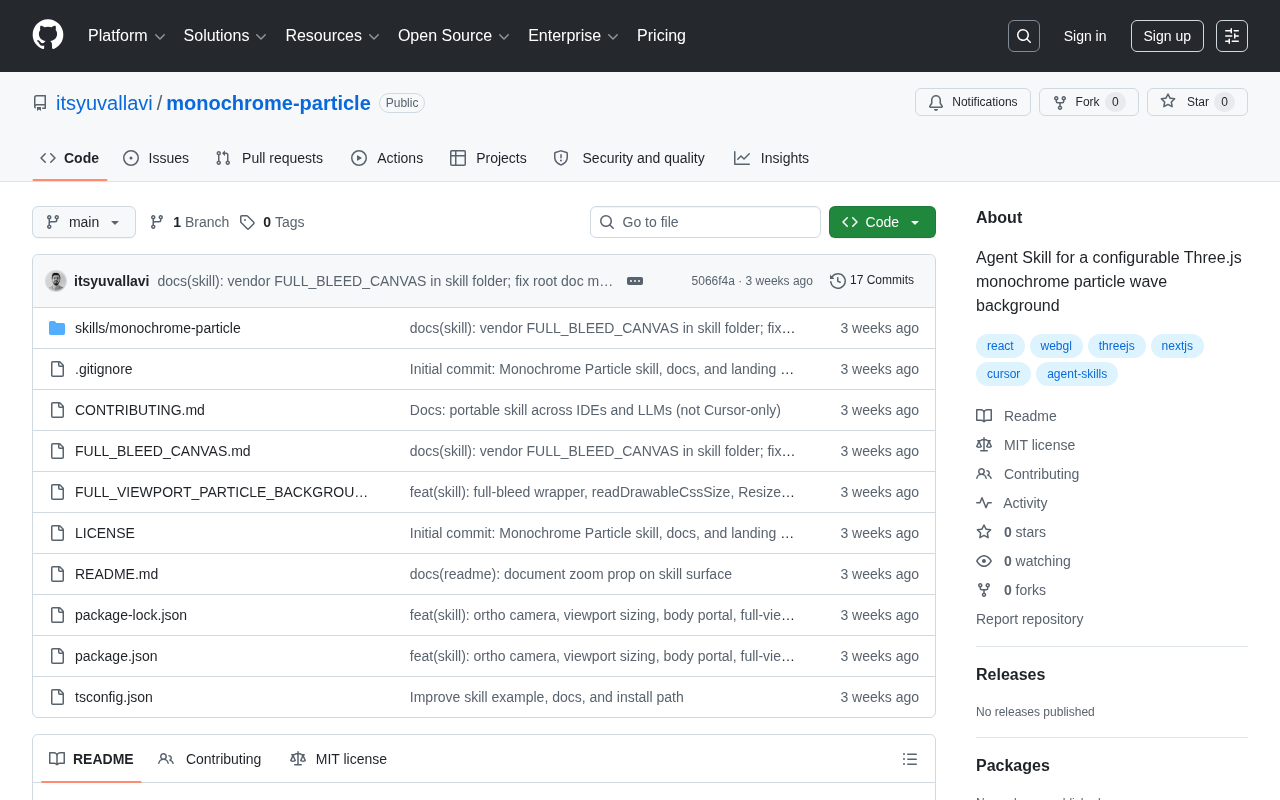Switch to the Insights tab
The image size is (1280, 800).
coord(771,158)
